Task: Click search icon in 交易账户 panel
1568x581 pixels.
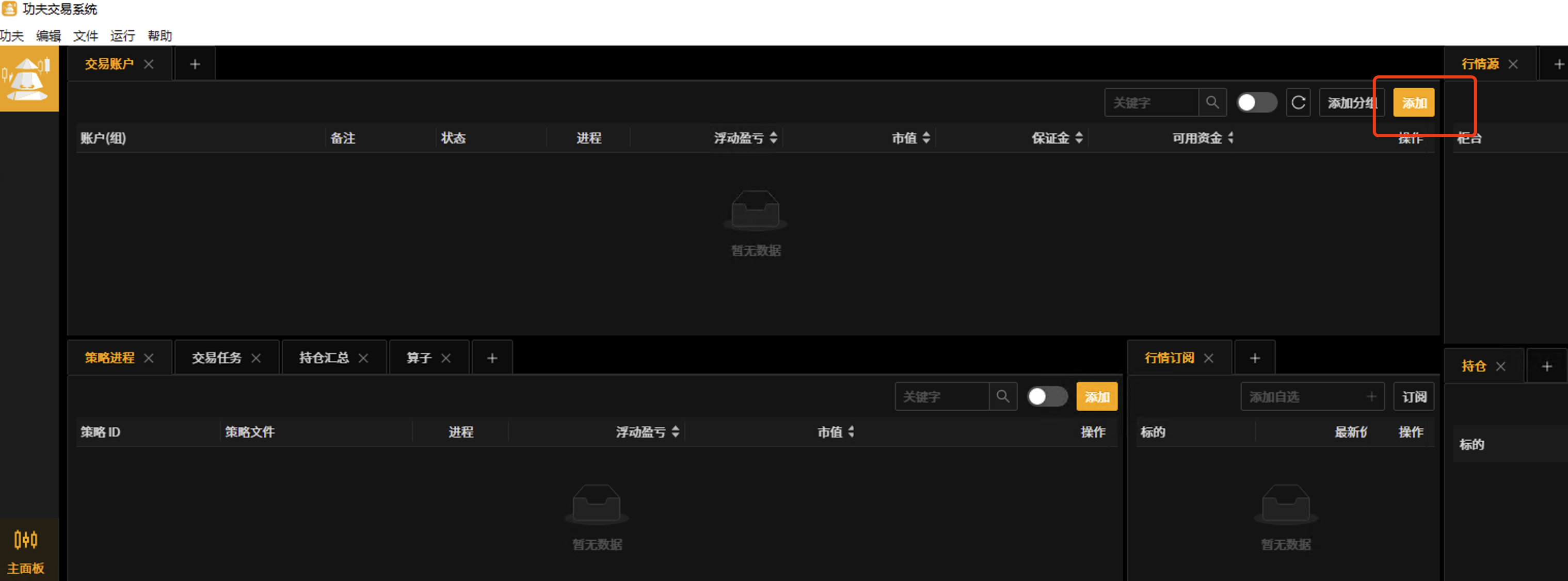Action: coord(1212,102)
